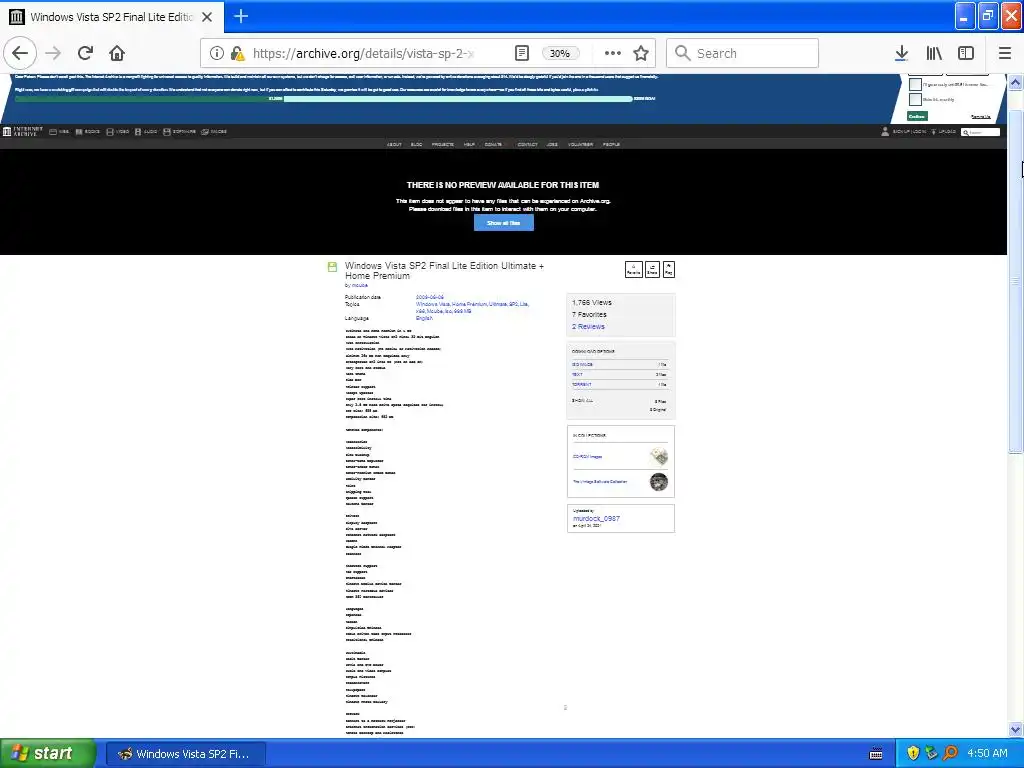1024x768 pixels.
Task: Open the TORRENT download option
Action: [581, 385]
